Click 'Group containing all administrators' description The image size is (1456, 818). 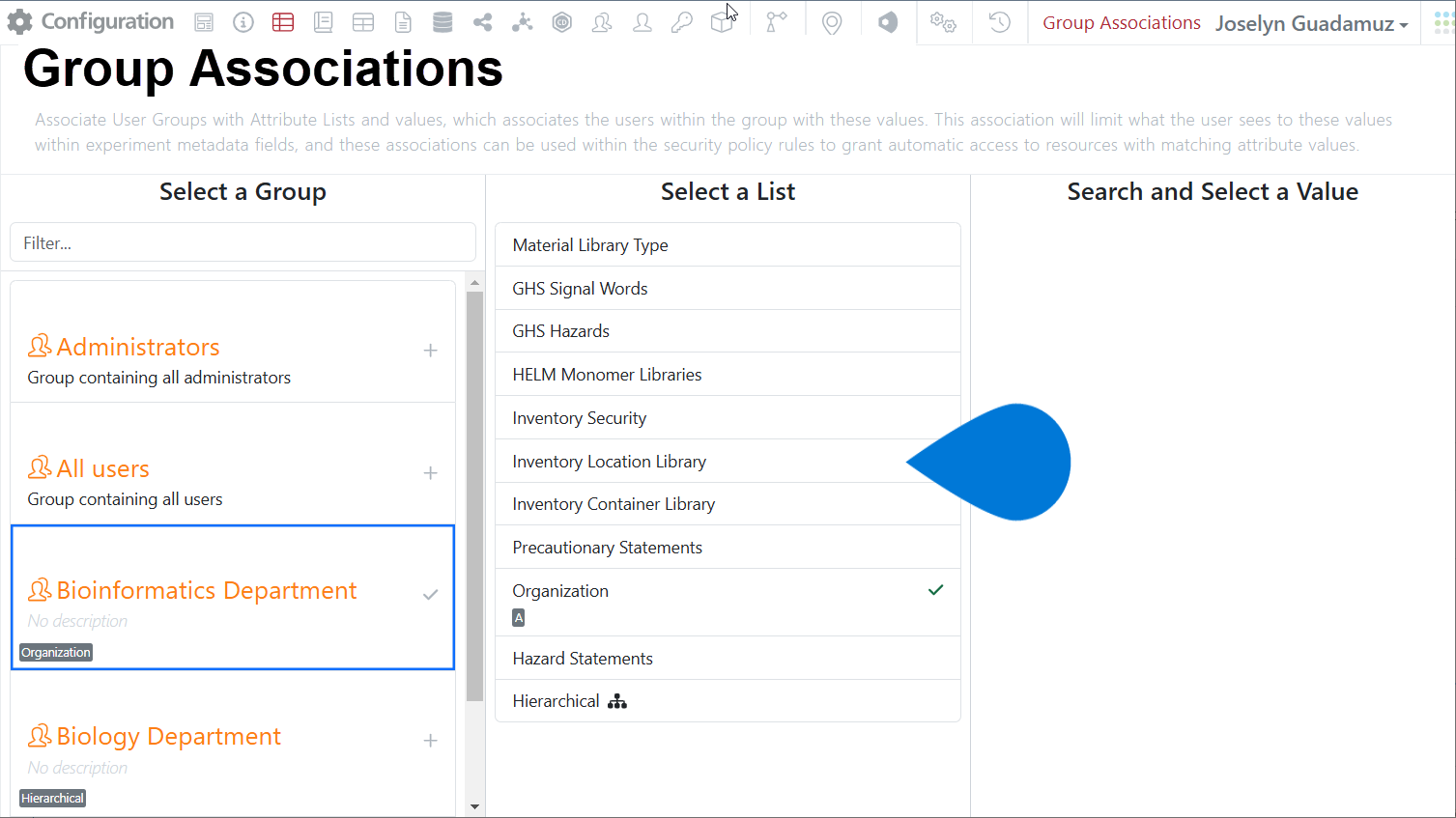159,378
